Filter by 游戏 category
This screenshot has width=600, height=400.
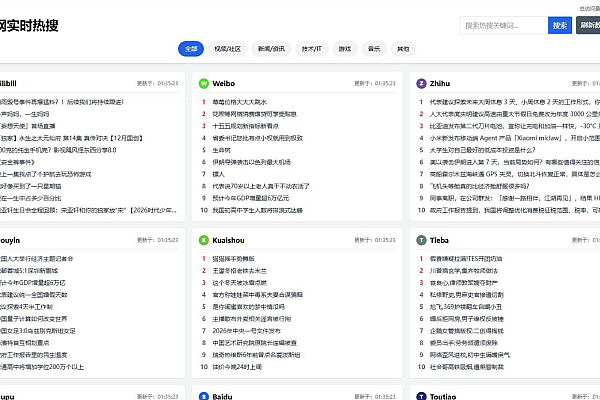pos(345,49)
